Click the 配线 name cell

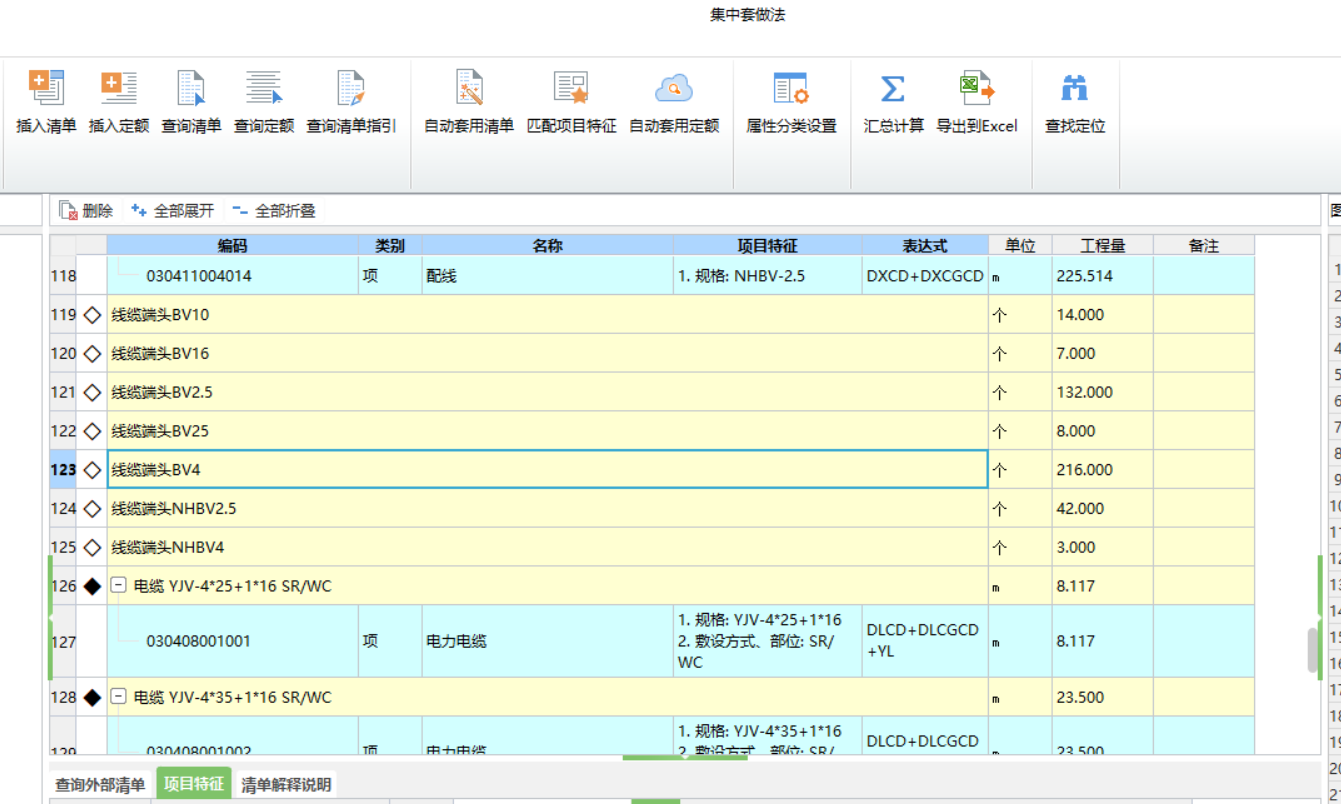click(547, 275)
